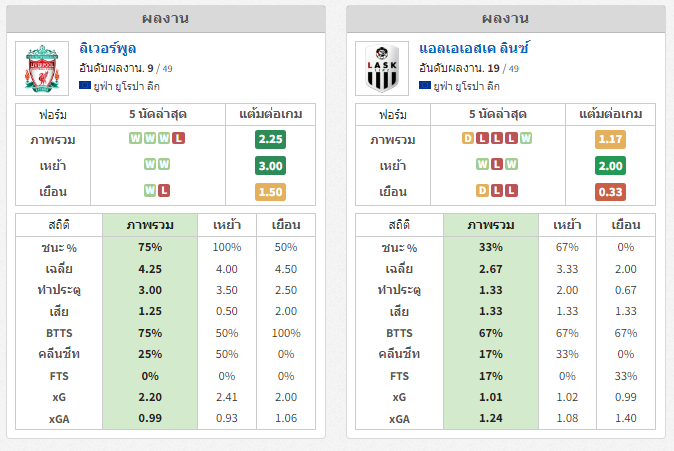Click the Liverpool club crest logo
This screenshot has height=451, width=674.
[42, 68]
